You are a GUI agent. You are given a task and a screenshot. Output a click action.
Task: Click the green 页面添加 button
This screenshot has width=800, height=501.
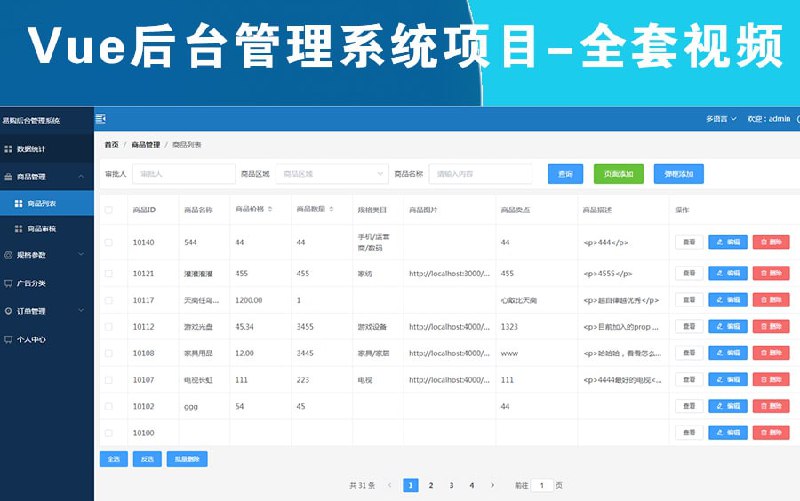tap(619, 174)
